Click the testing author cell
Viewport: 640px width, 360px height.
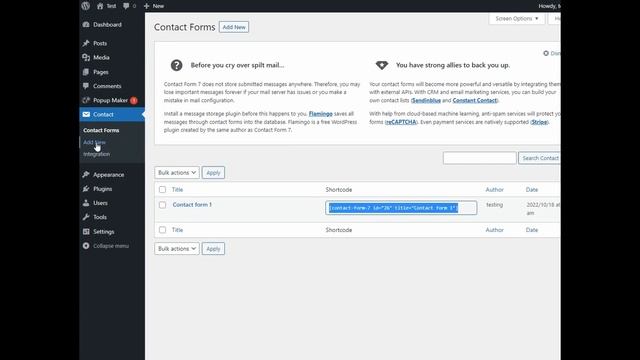tap(494, 205)
